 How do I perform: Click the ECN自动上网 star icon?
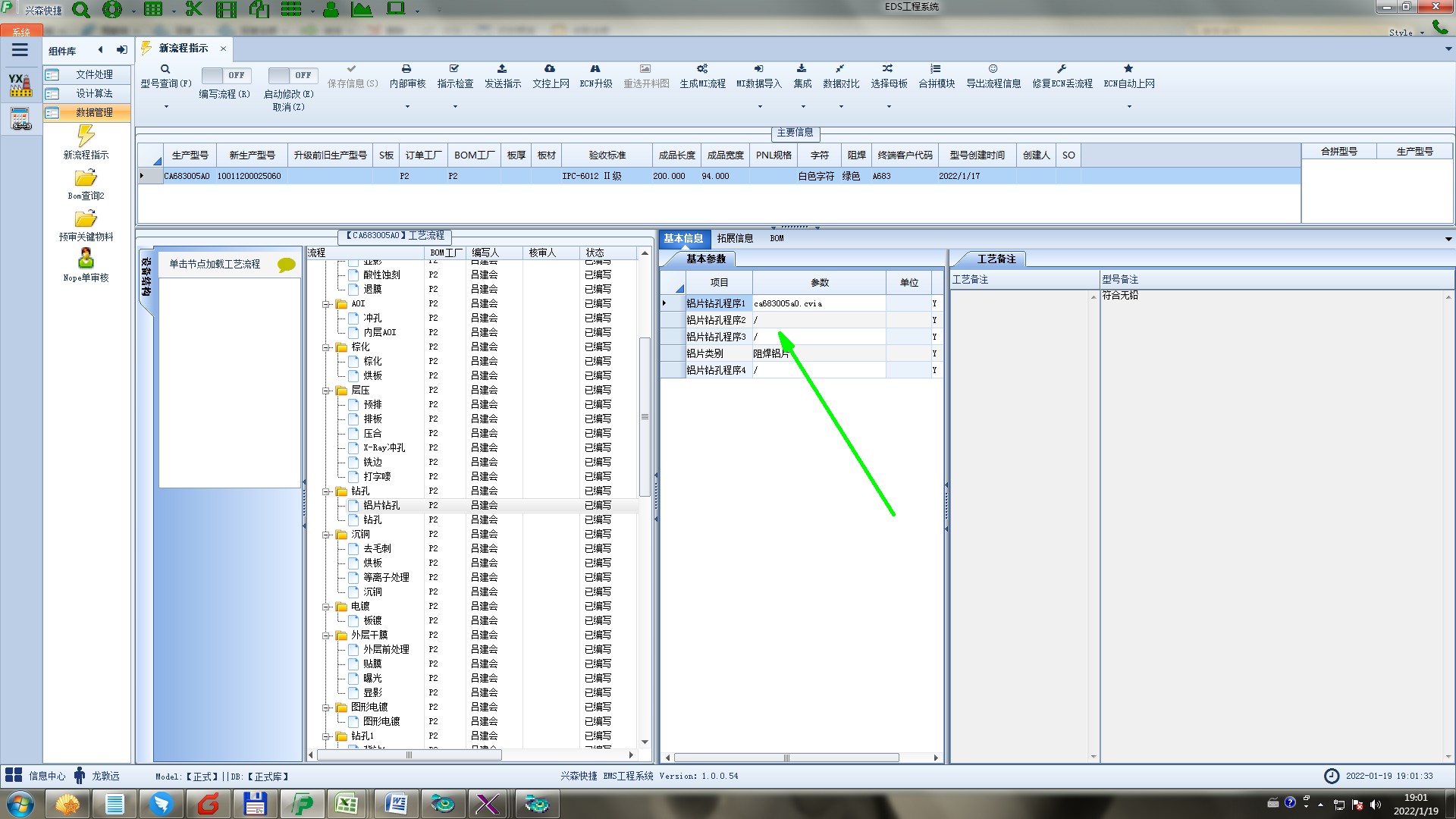pos(1128,69)
